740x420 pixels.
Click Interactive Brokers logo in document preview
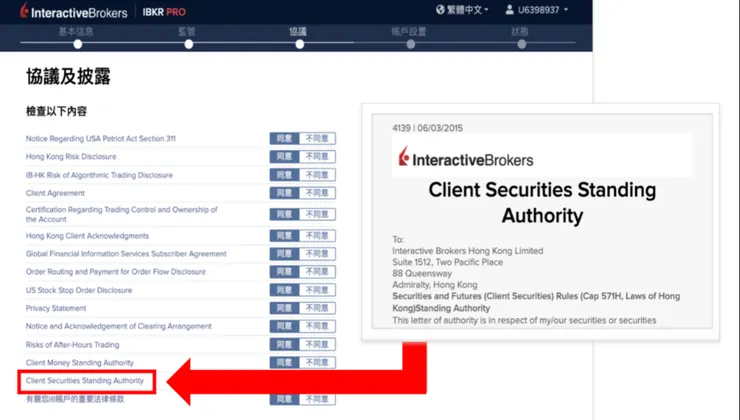466,157
